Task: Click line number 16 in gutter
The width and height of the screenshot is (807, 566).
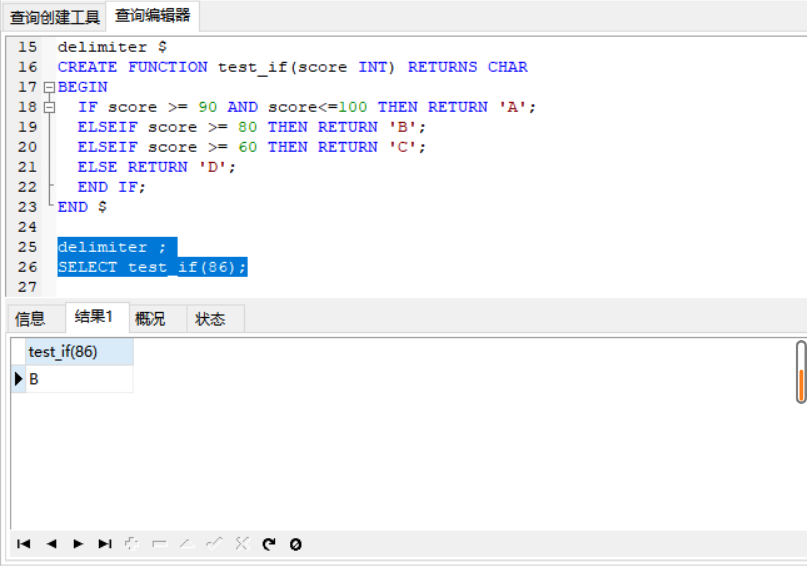Action: (27, 67)
